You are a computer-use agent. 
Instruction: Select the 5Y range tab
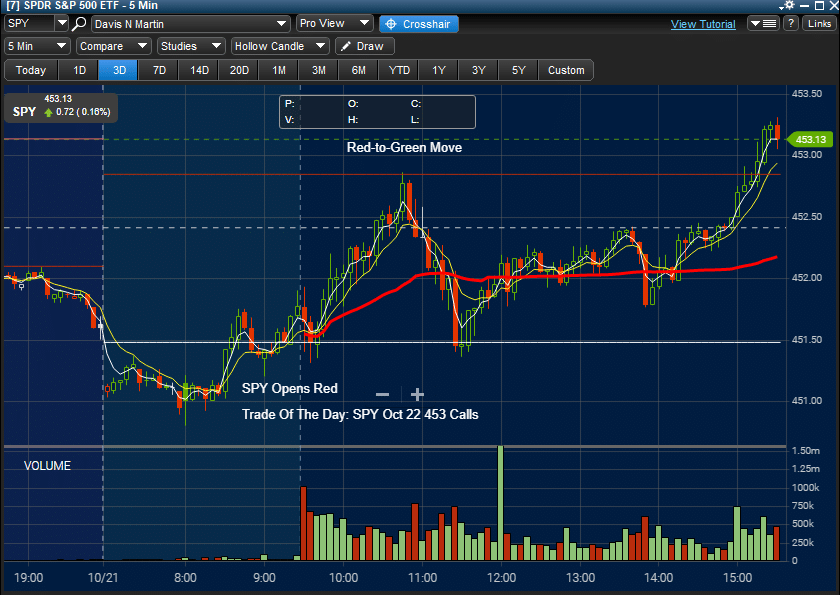pos(518,70)
